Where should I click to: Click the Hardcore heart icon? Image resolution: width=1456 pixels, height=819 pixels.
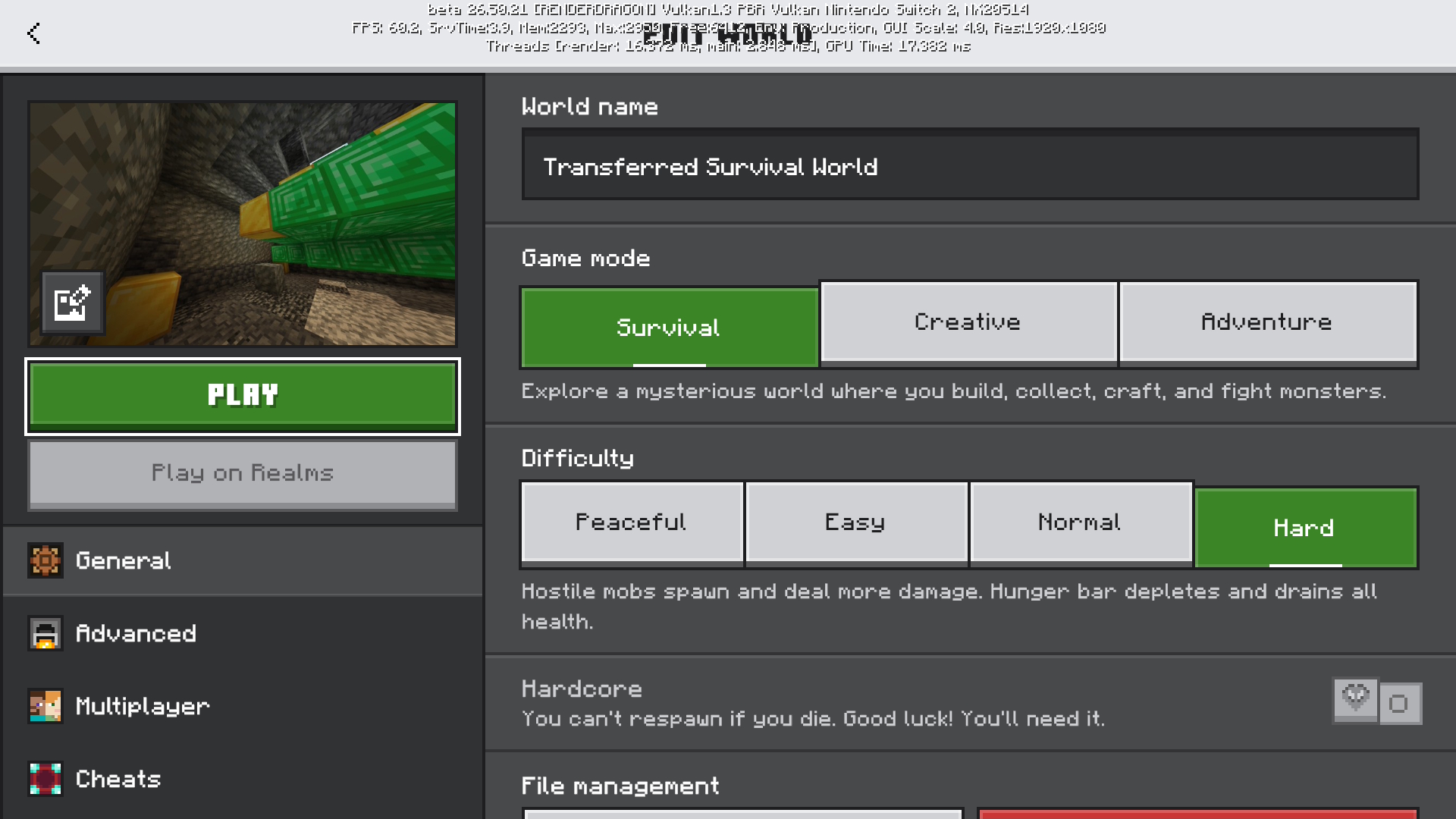tap(1355, 698)
